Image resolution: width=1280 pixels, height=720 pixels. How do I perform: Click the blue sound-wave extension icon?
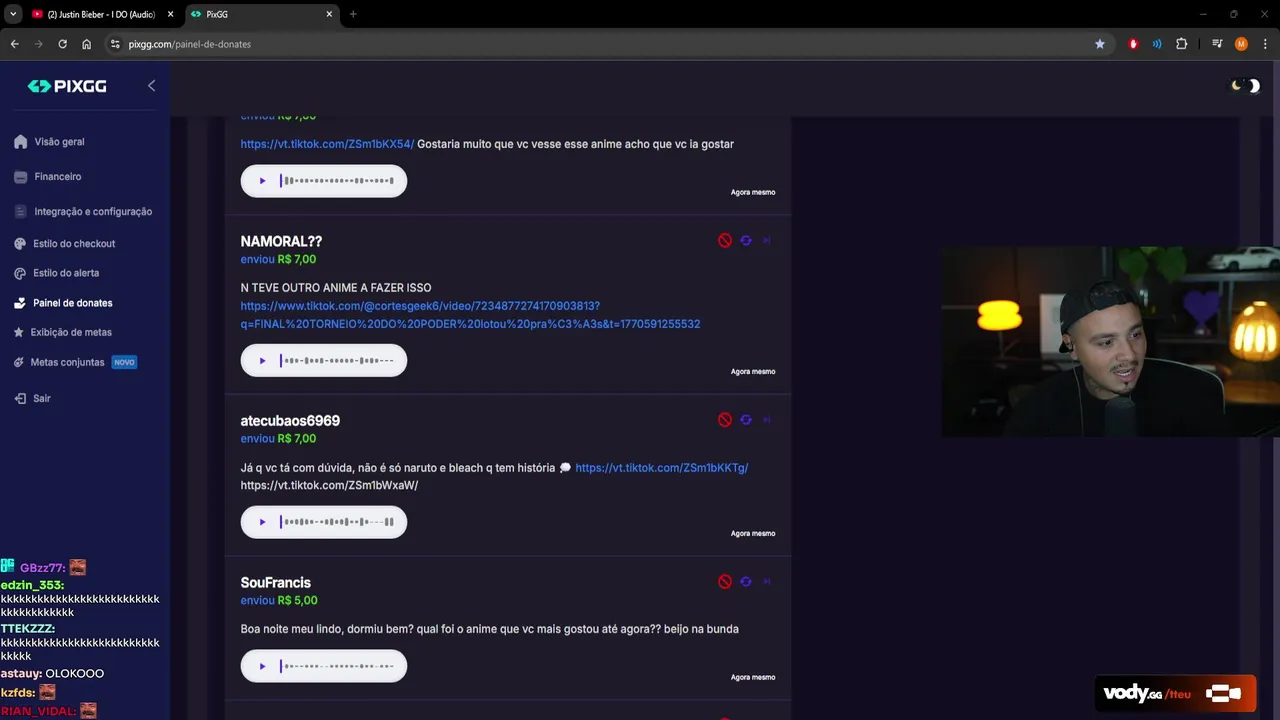(1157, 44)
